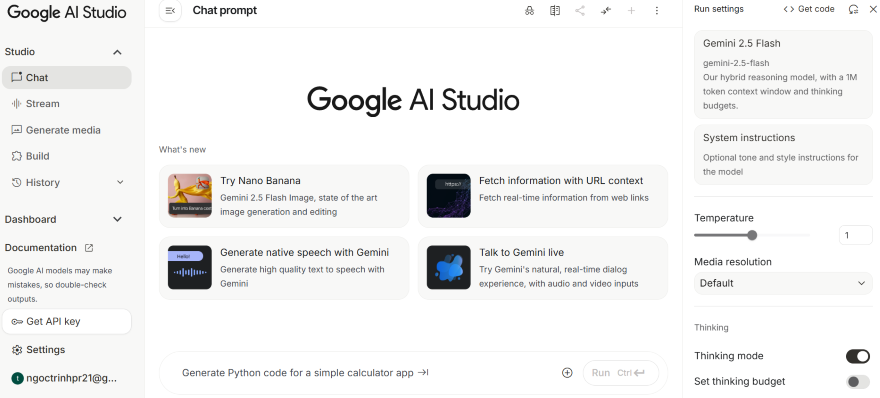This screenshot has height=398, width=880.
Task: Open the System instructions card
Action: click(x=783, y=155)
